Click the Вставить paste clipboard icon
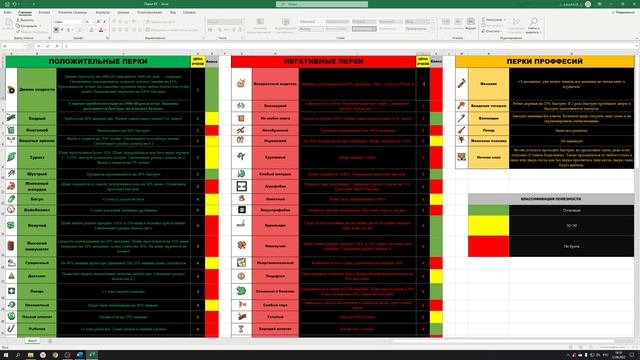The height and width of the screenshot is (360, 640). point(9,22)
